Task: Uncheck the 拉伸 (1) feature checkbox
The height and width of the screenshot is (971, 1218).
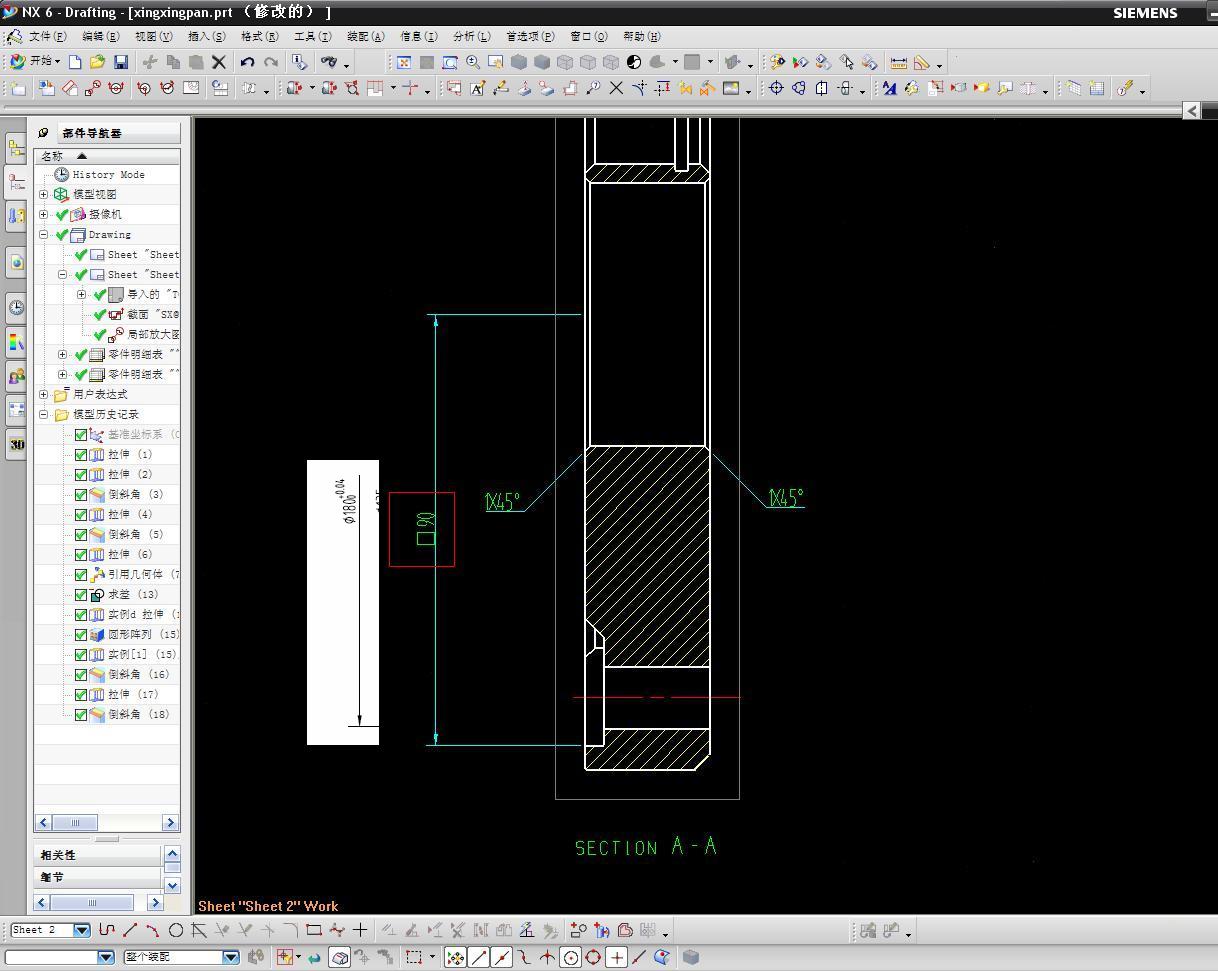Action: click(x=81, y=454)
